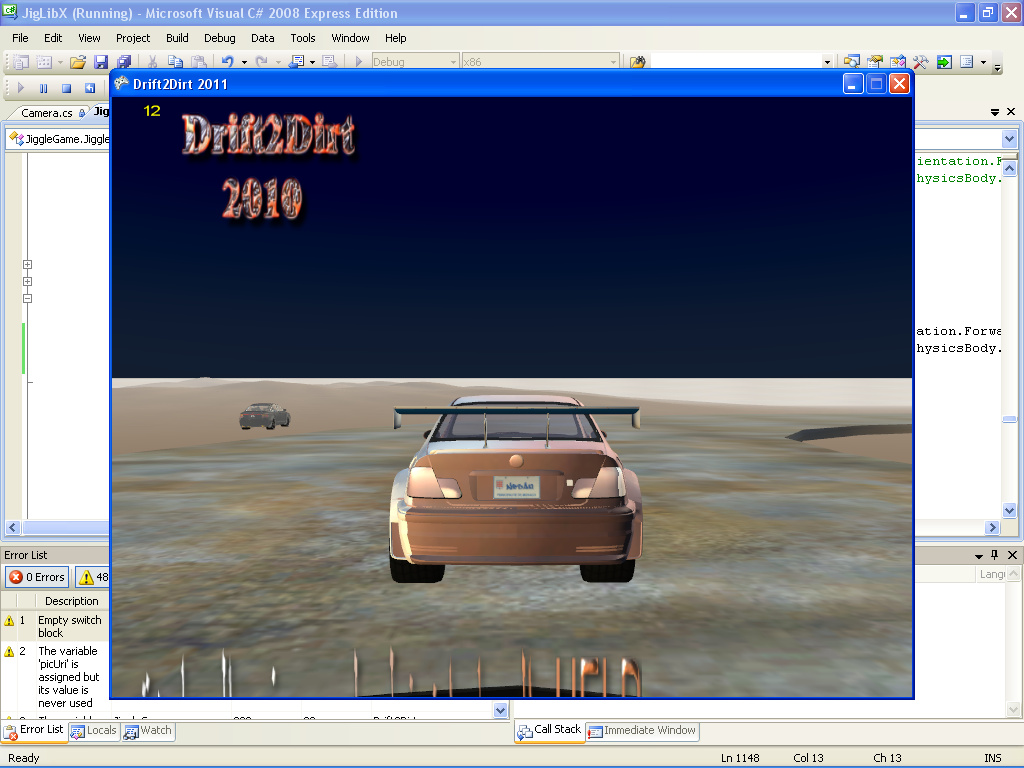The image size is (1024, 768).
Task: Toggle the Warnings filter button
Action: tap(93, 577)
